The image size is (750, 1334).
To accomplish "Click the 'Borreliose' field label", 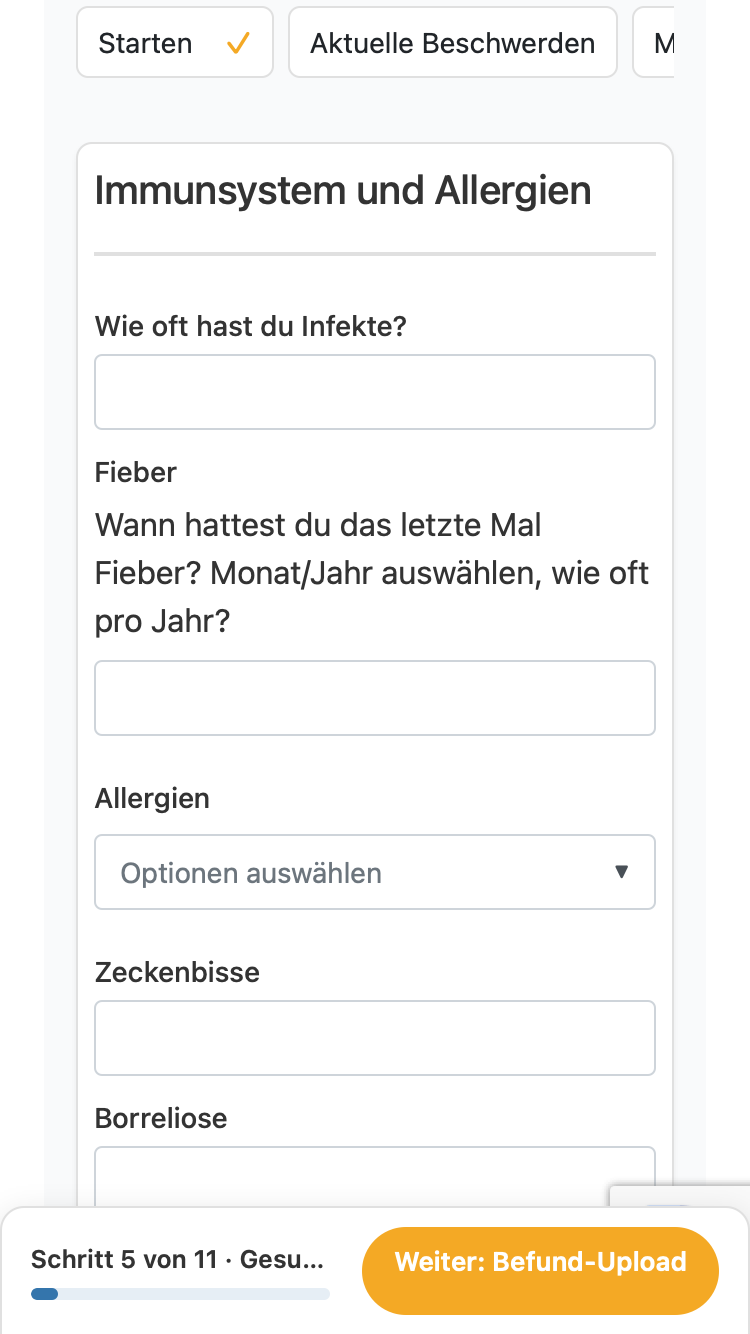I will (x=161, y=1118).
